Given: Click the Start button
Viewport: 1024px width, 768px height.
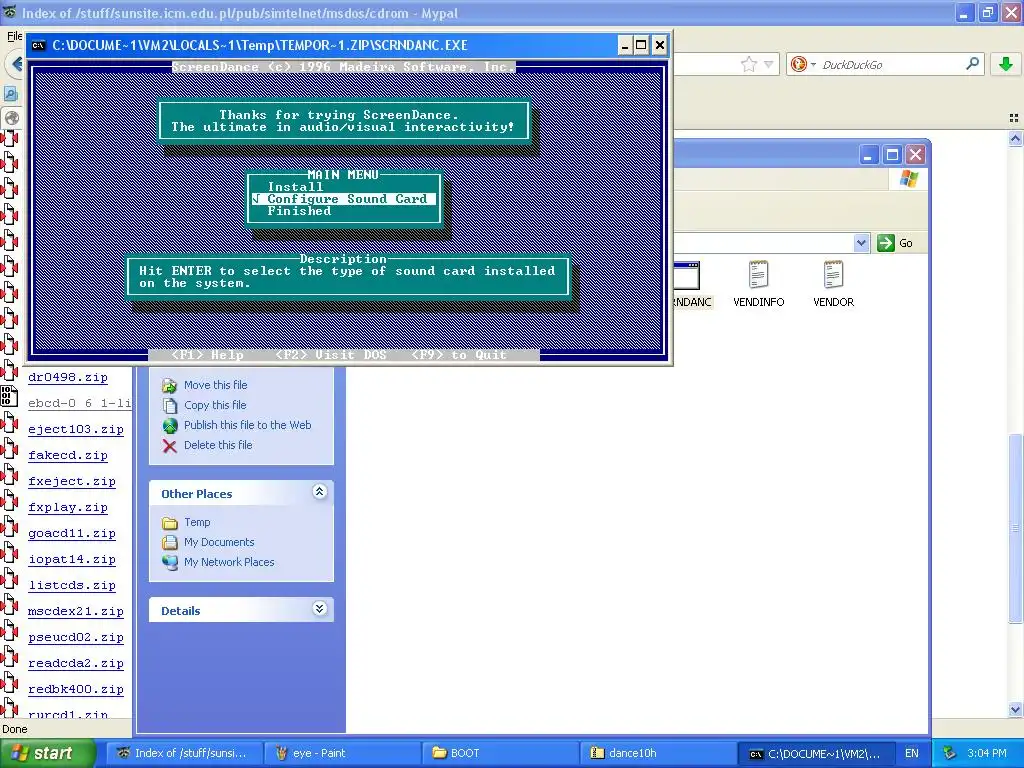Looking at the screenshot, I should (x=47, y=753).
